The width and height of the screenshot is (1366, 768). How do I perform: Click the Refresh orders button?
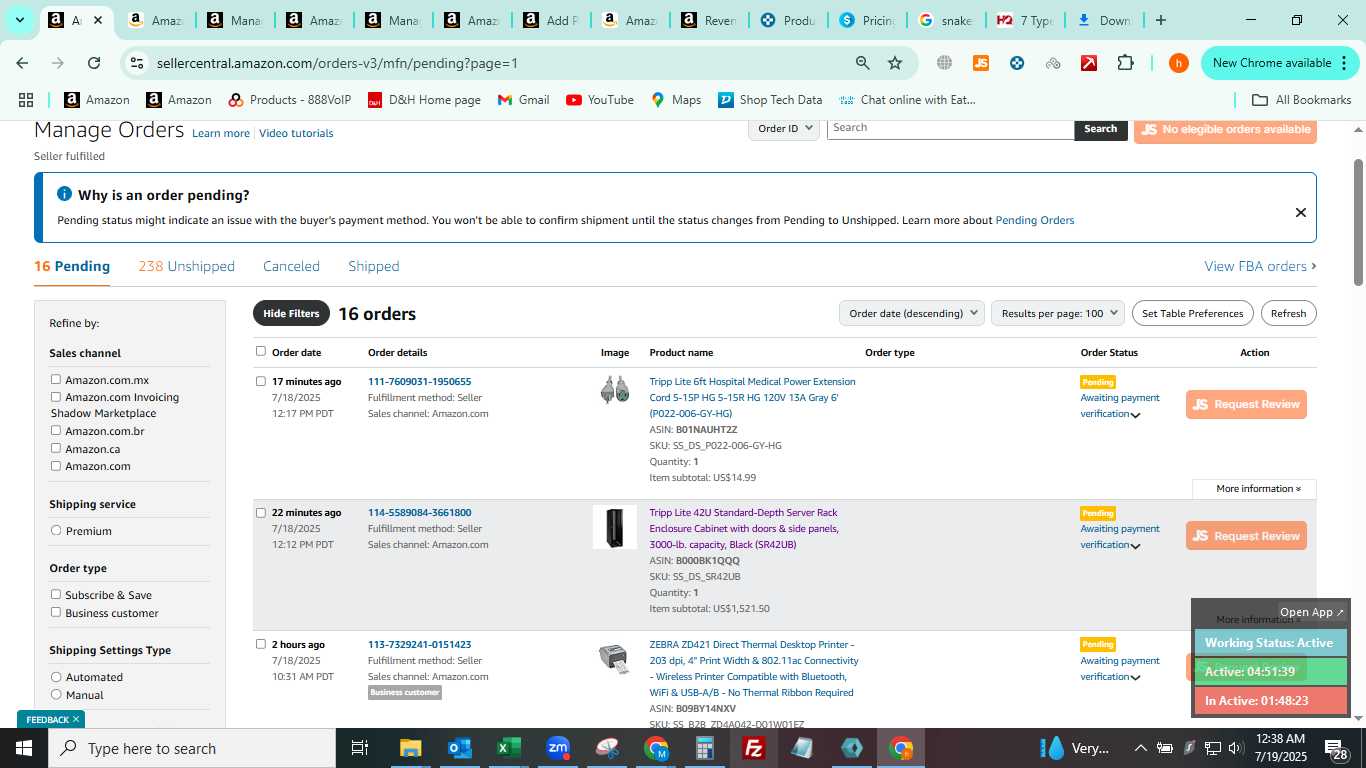(1288, 313)
